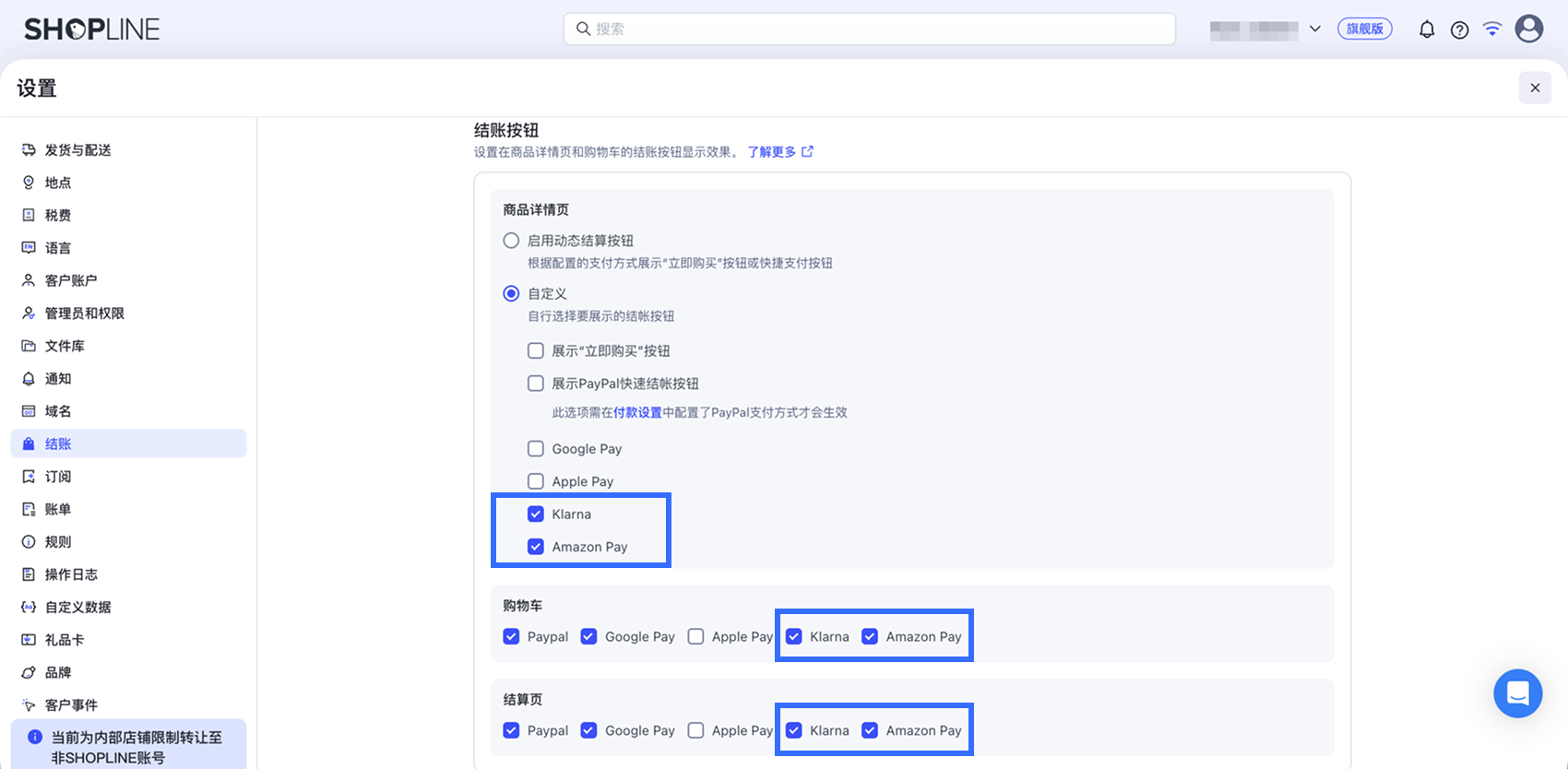Screen dimensions: 1568x769
Task: Expand the store name dropdown arrow
Action: pyautogui.click(x=1315, y=29)
